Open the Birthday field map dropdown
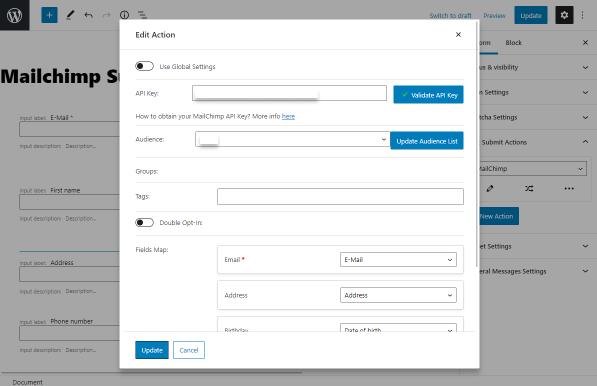597x386 pixels. pos(398,328)
